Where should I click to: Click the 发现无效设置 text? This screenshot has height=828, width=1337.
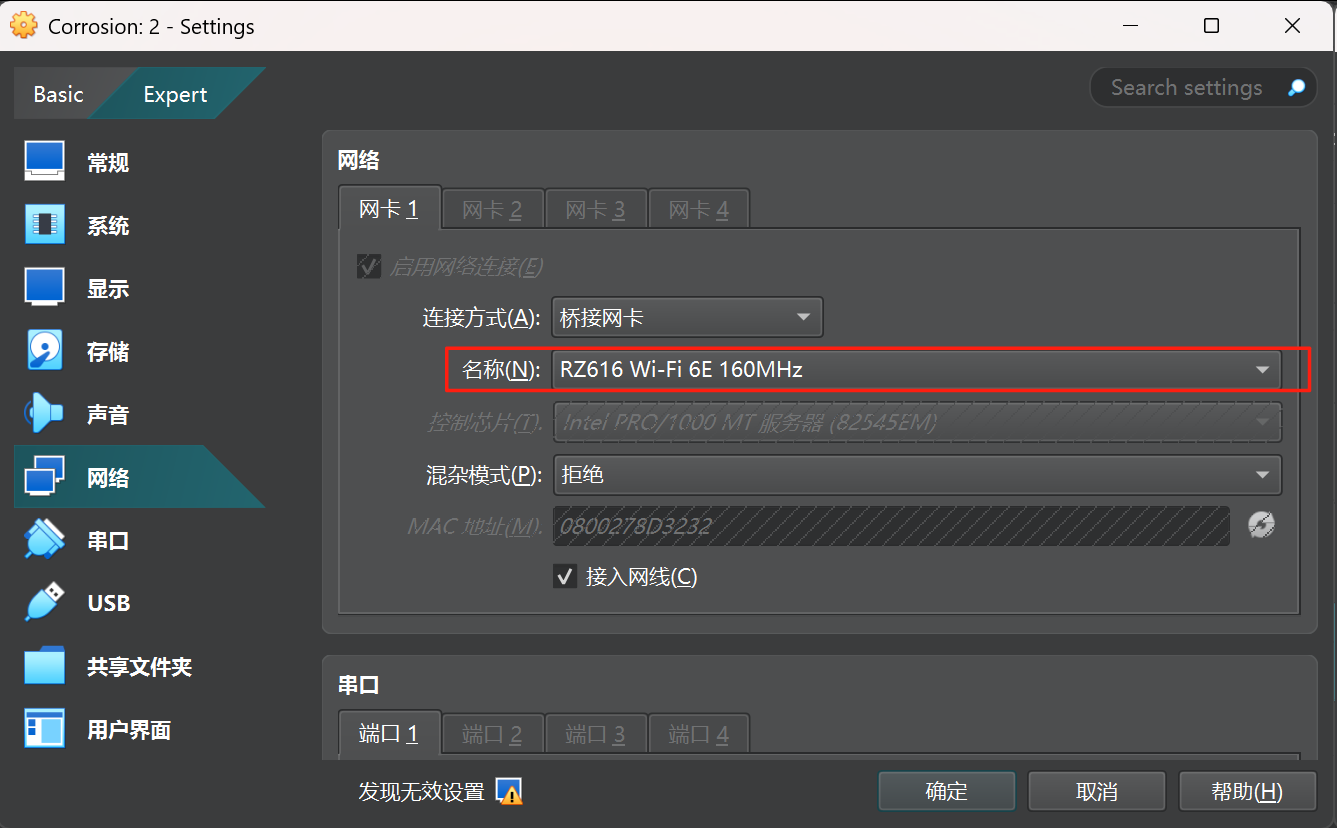pos(422,792)
